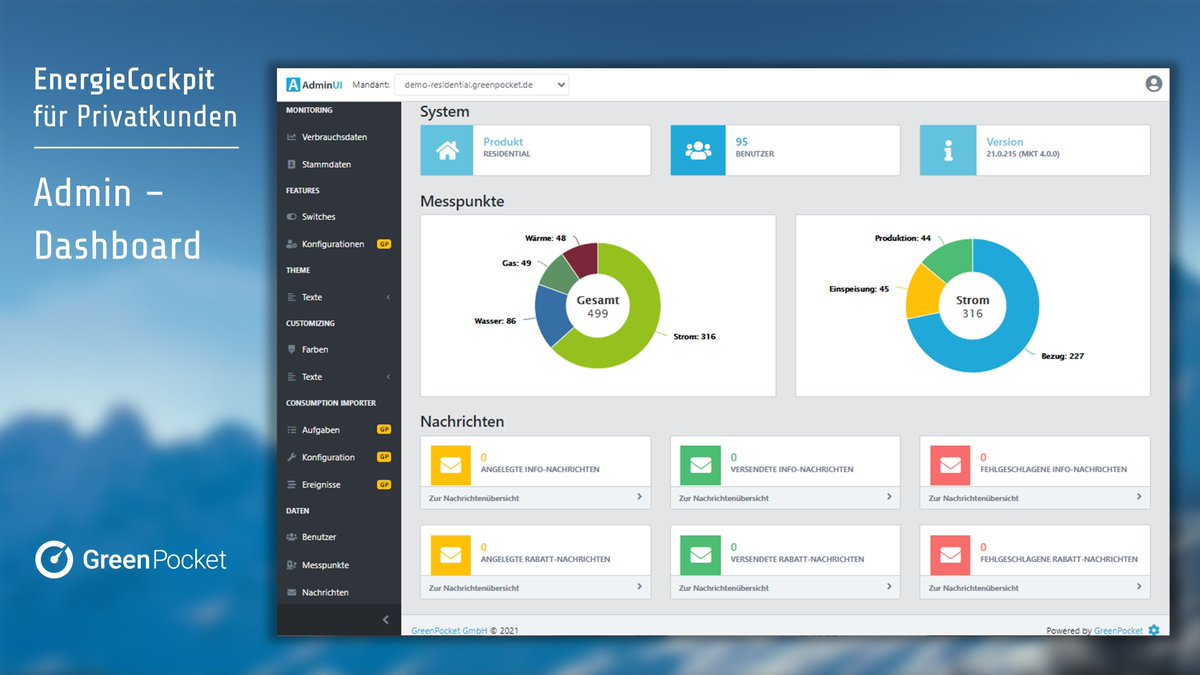This screenshot has height=675, width=1200.
Task: Open the Mandant dropdown selector
Action: [x=482, y=85]
